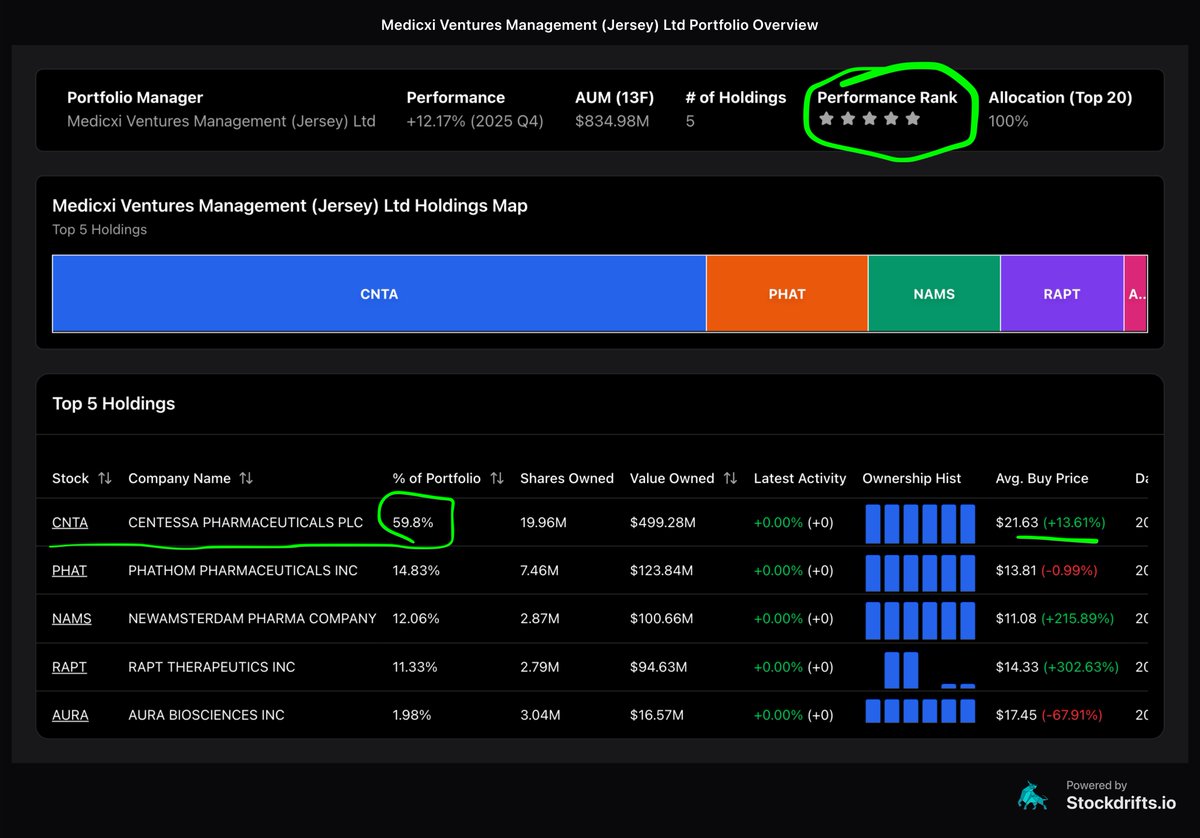
Task: Click the Stockdrifts bull logo icon
Action: click(x=1033, y=795)
